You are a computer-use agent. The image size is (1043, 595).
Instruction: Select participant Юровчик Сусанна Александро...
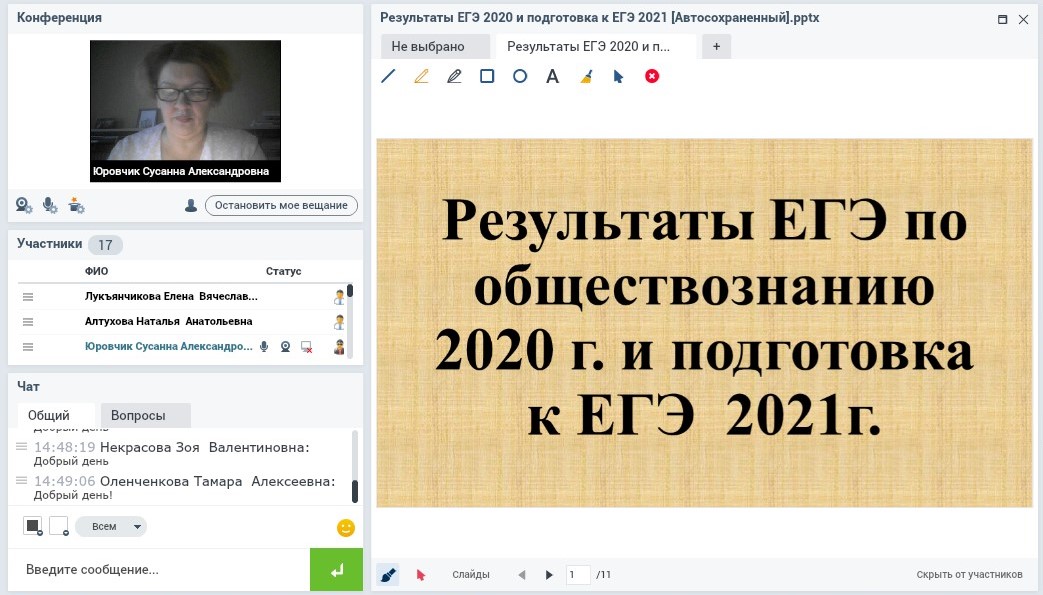[168, 347]
